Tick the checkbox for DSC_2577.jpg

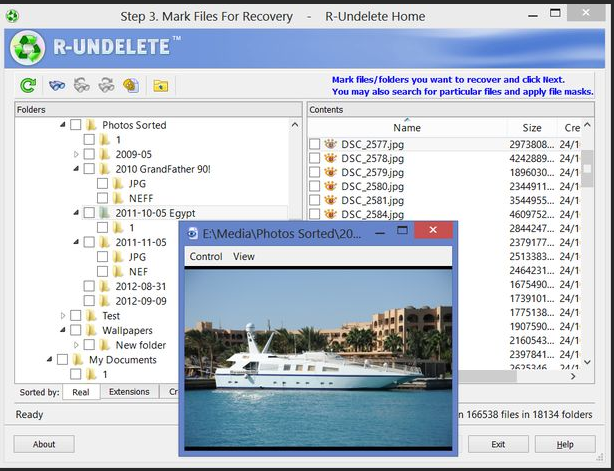click(x=314, y=144)
